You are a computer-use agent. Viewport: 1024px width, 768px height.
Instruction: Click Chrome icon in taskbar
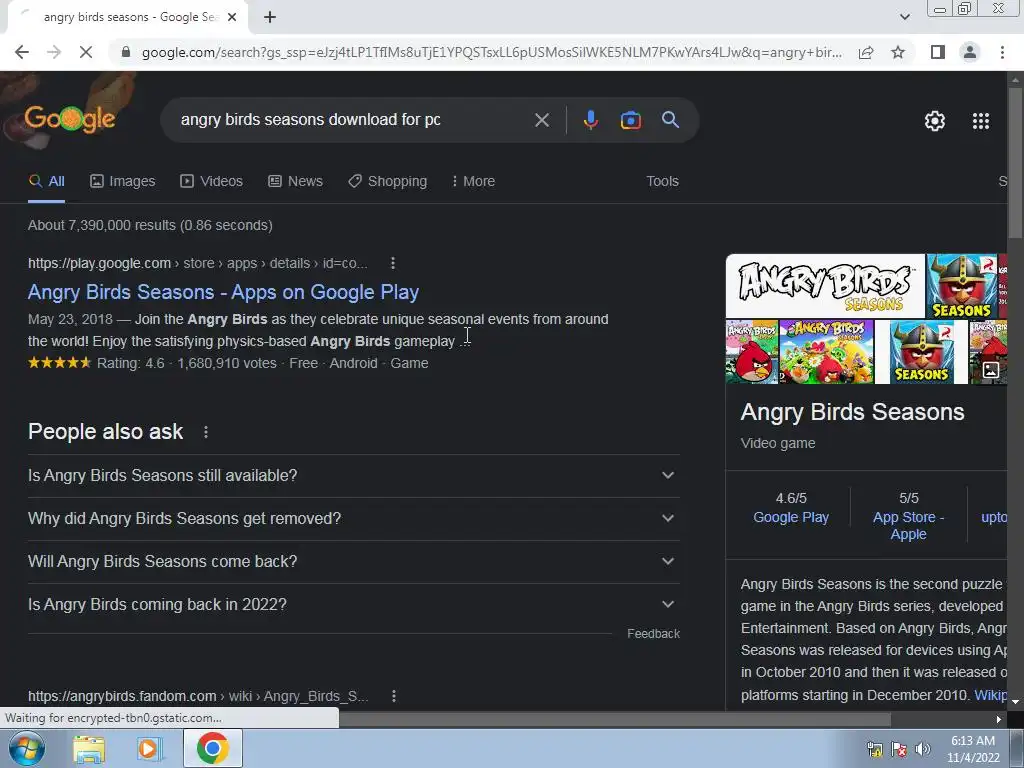pyautogui.click(x=212, y=748)
